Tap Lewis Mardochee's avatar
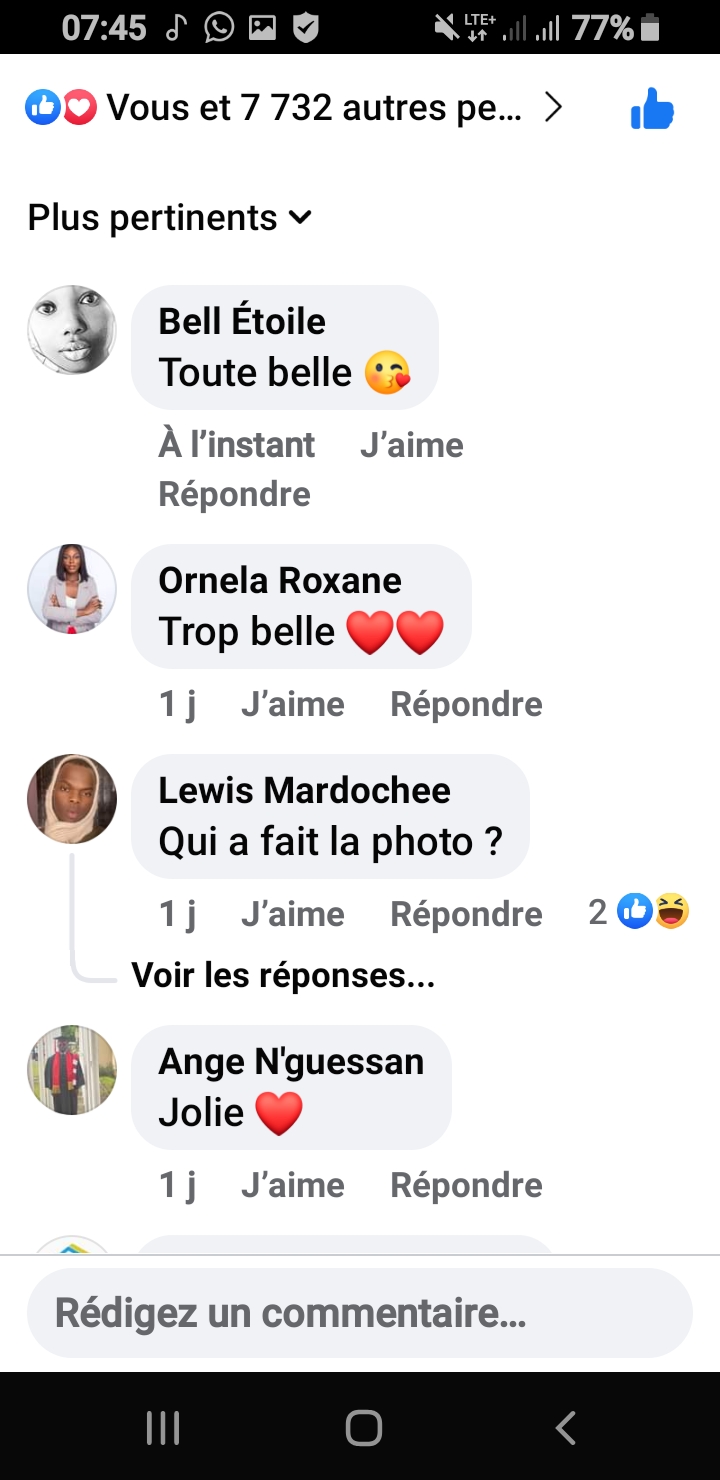The height and width of the screenshot is (1480, 720). (x=72, y=799)
